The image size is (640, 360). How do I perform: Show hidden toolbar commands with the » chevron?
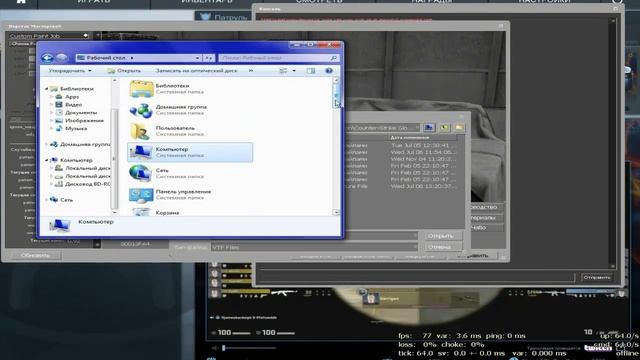pos(251,71)
